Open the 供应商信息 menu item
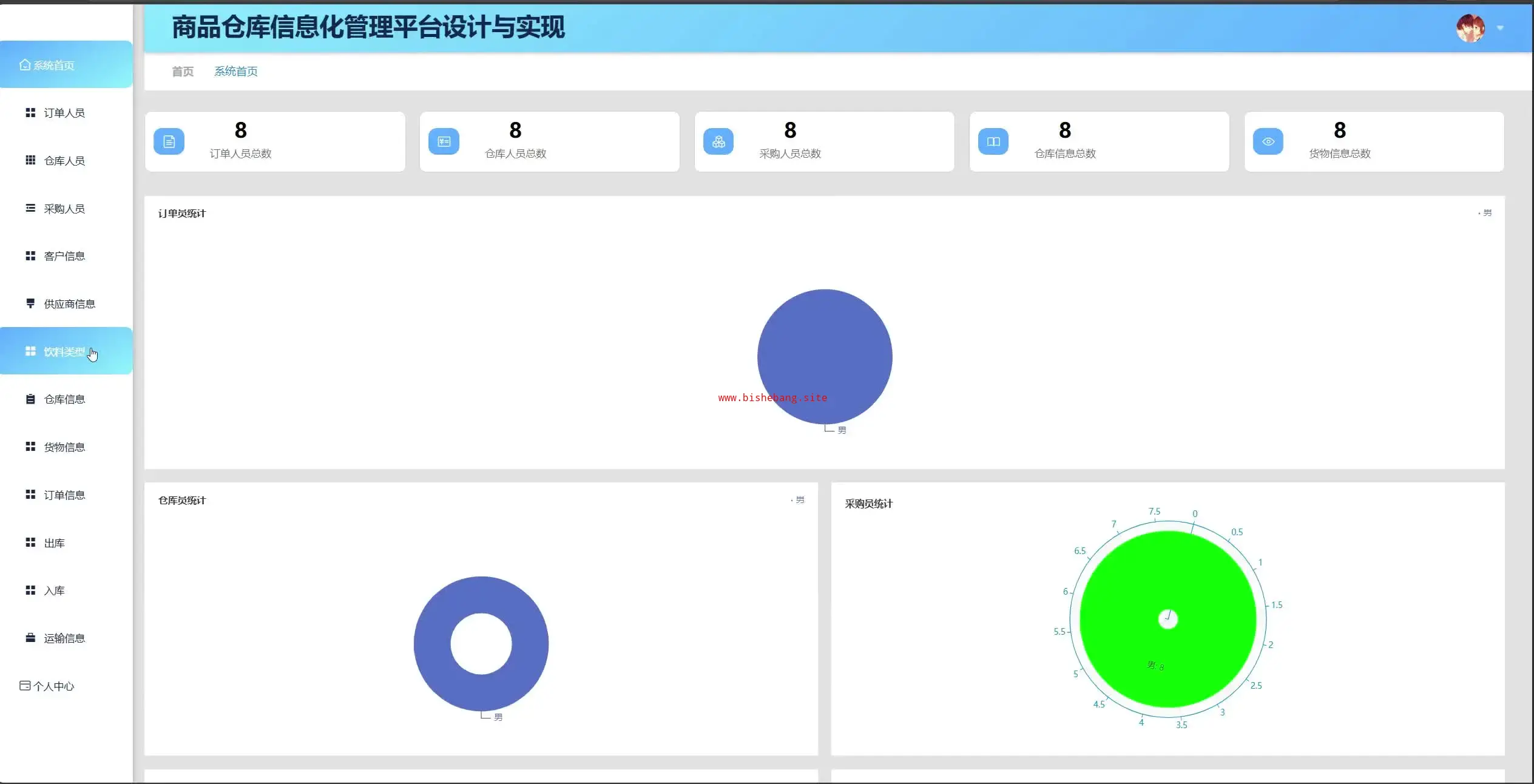 coord(69,303)
